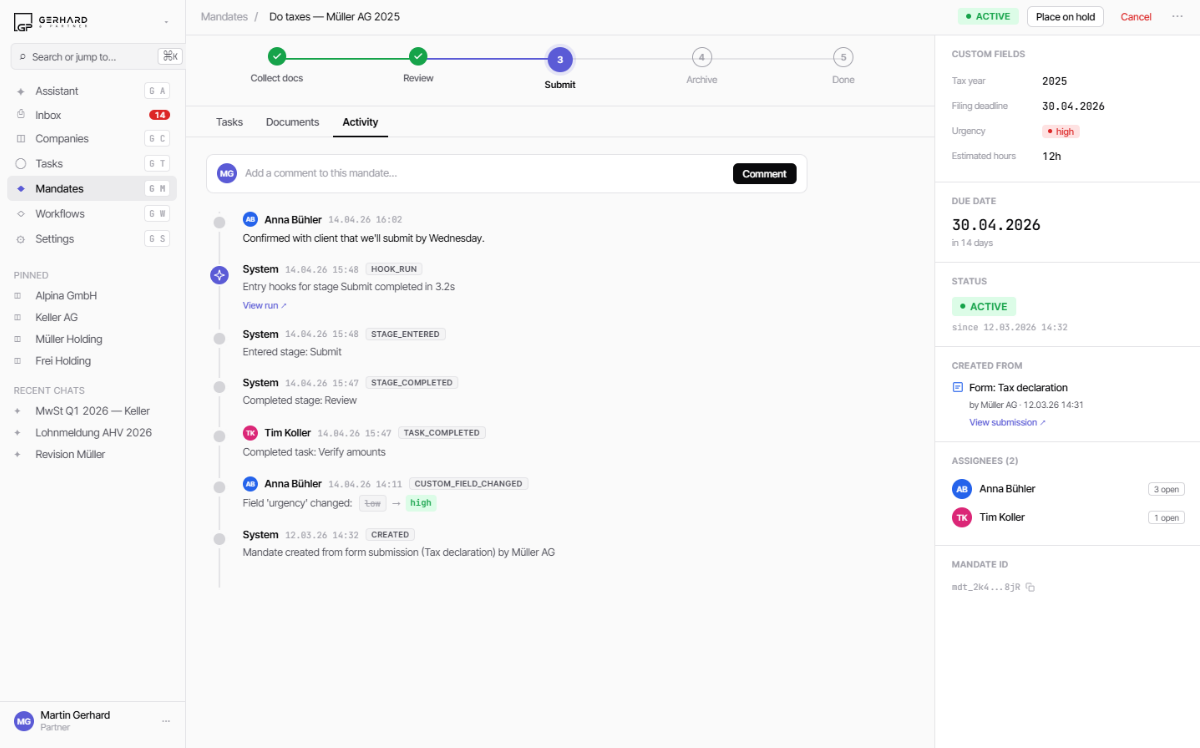Switch to the Tasks tab

tap(229, 122)
